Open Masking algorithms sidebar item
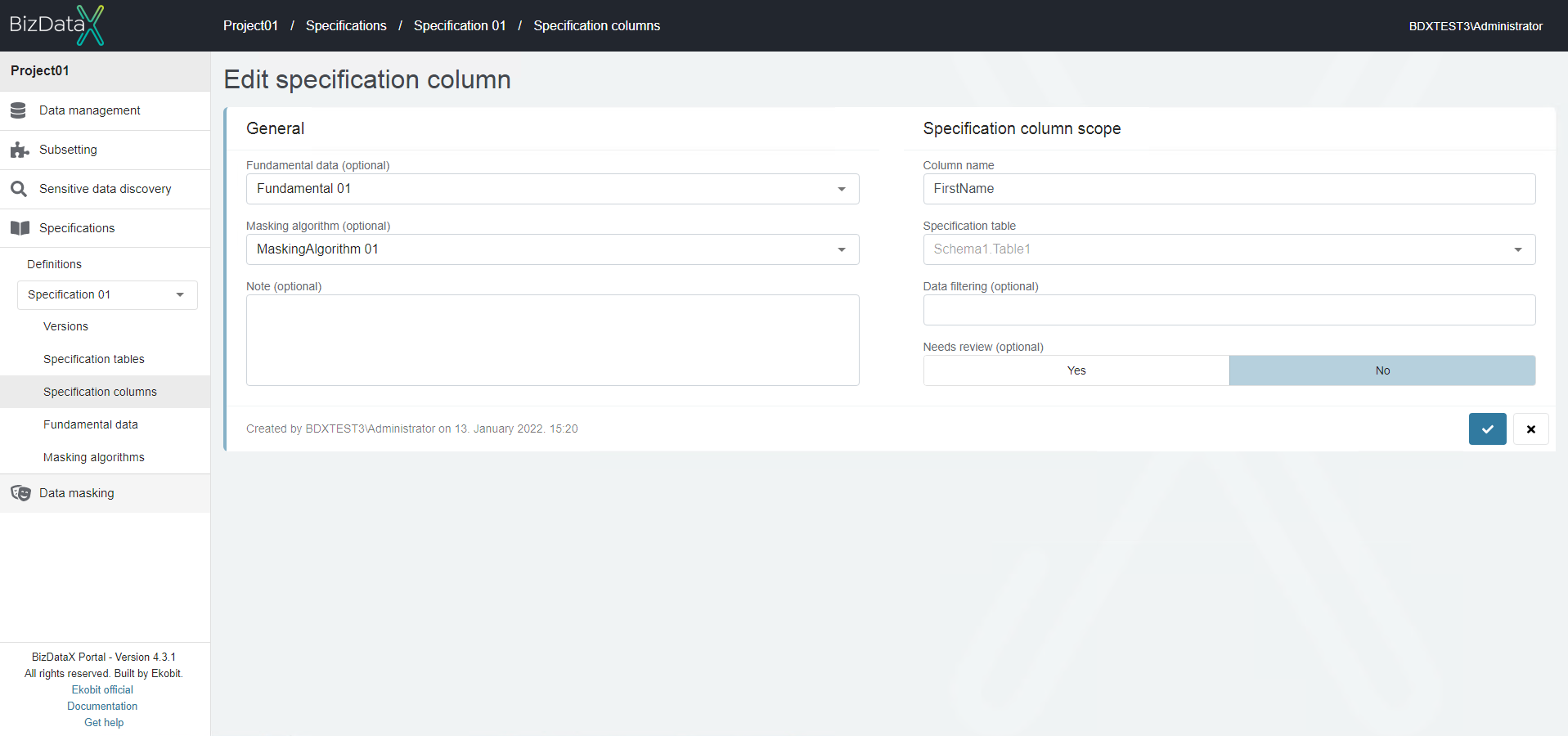This screenshot has width=1568, height=736. point(105,457)
